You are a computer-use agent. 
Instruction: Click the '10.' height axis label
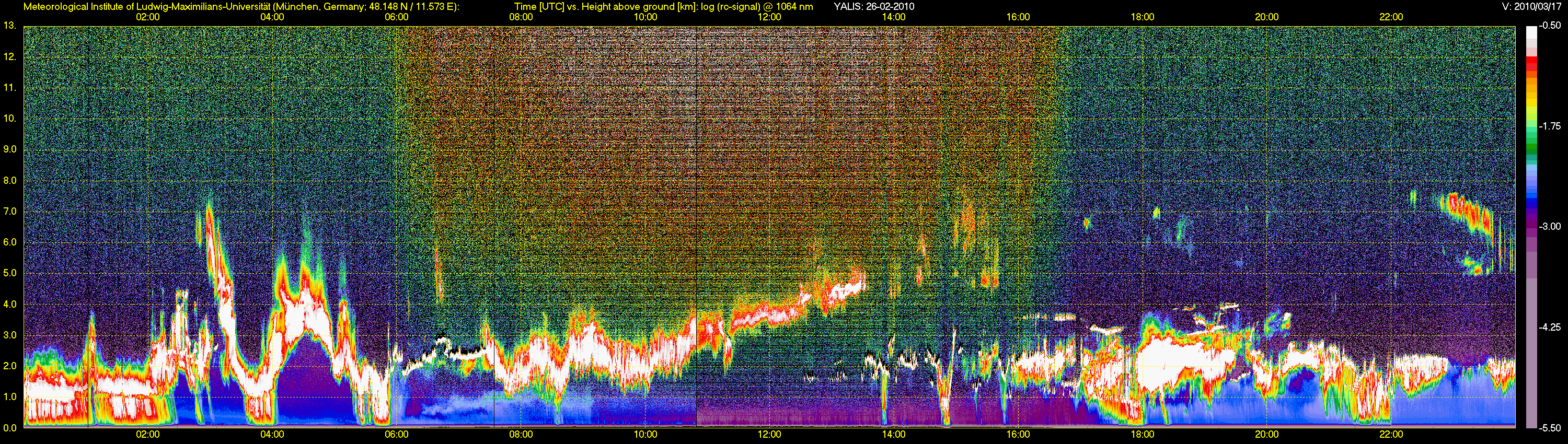point(9,118)
